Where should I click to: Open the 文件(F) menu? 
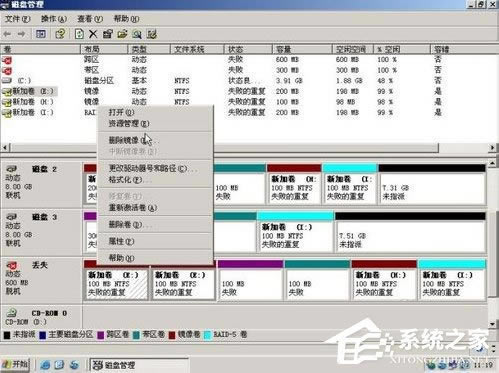17,19
